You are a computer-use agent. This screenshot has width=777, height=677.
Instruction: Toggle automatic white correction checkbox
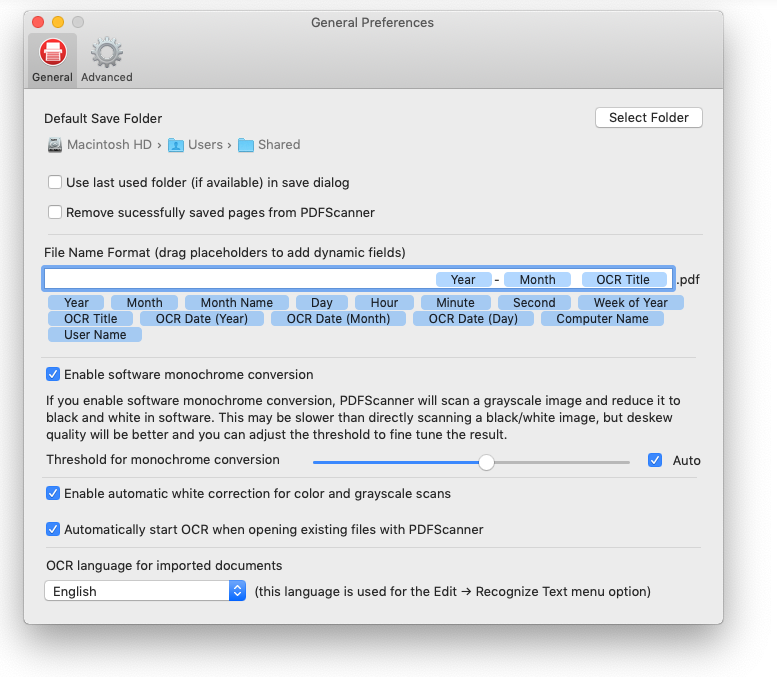click(x=53, y=493)
